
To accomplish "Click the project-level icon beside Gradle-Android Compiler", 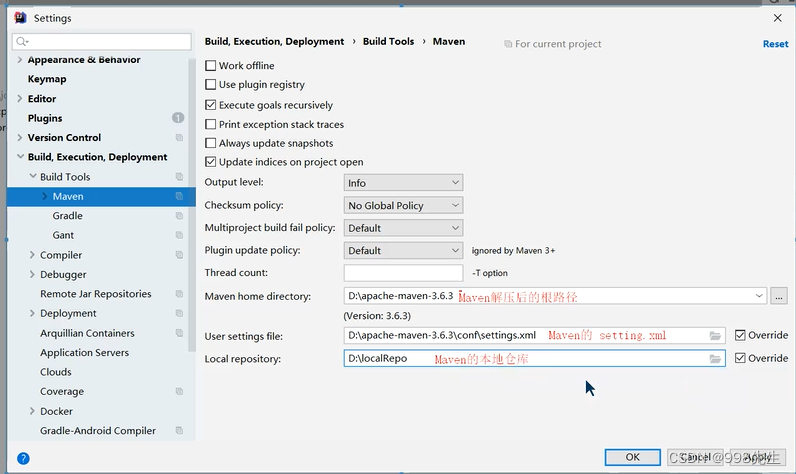I will click(179, 430).
